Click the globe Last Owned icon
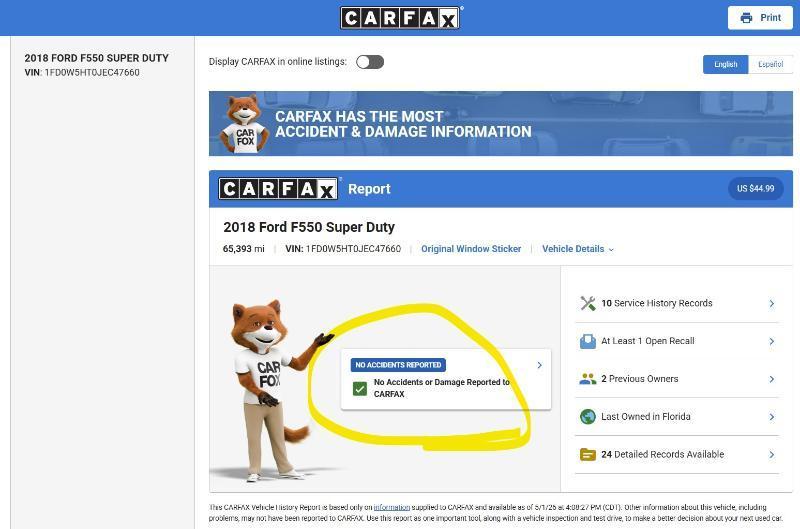Viewport: 800px width, 529px height. coord(588,416)
